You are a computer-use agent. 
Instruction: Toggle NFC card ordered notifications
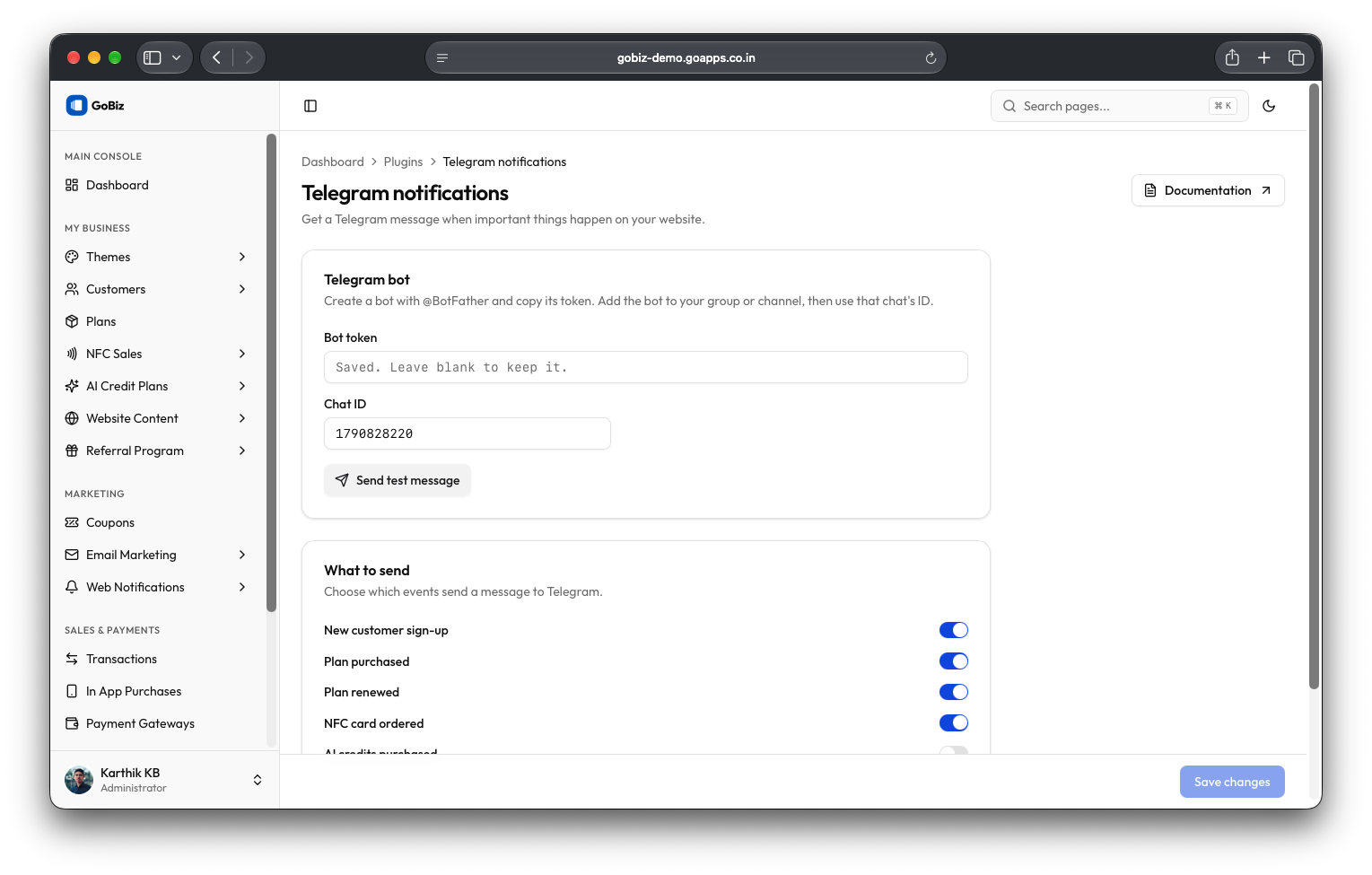(x=954, y=723)
